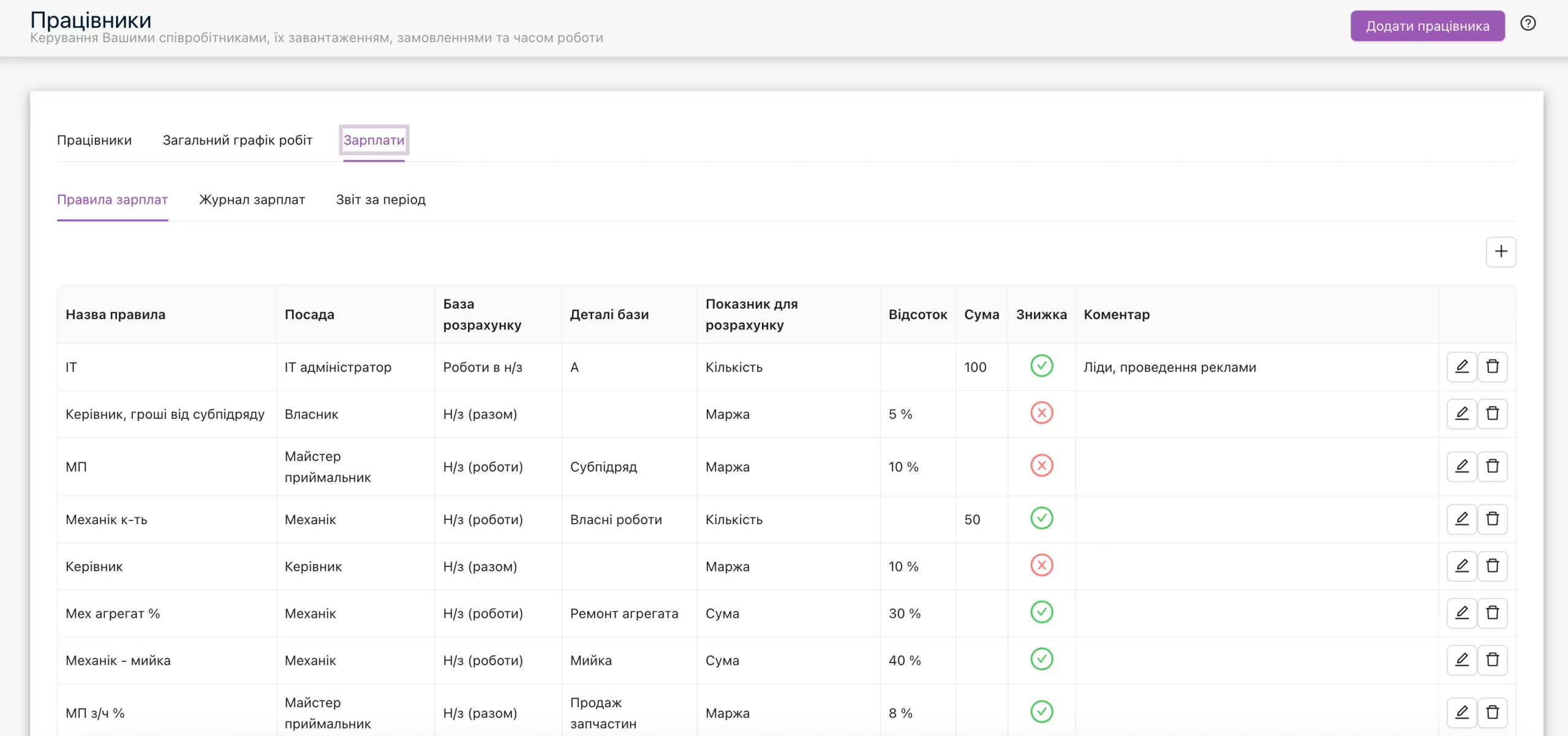Open the Загальний графік робіт tab

pos(238,140)
